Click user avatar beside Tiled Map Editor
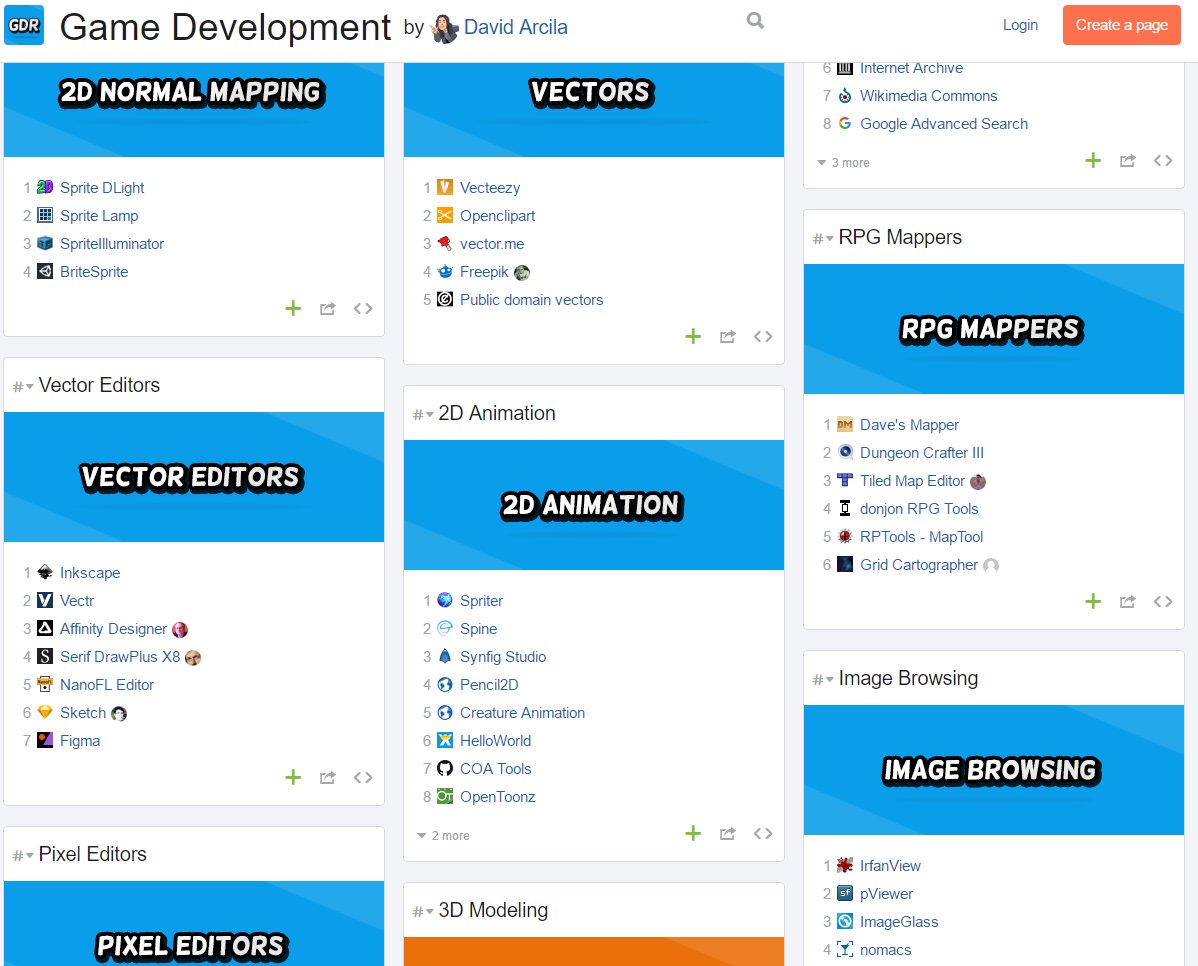This screenshot has width=1198, height=966. click(x=978, y=481)
